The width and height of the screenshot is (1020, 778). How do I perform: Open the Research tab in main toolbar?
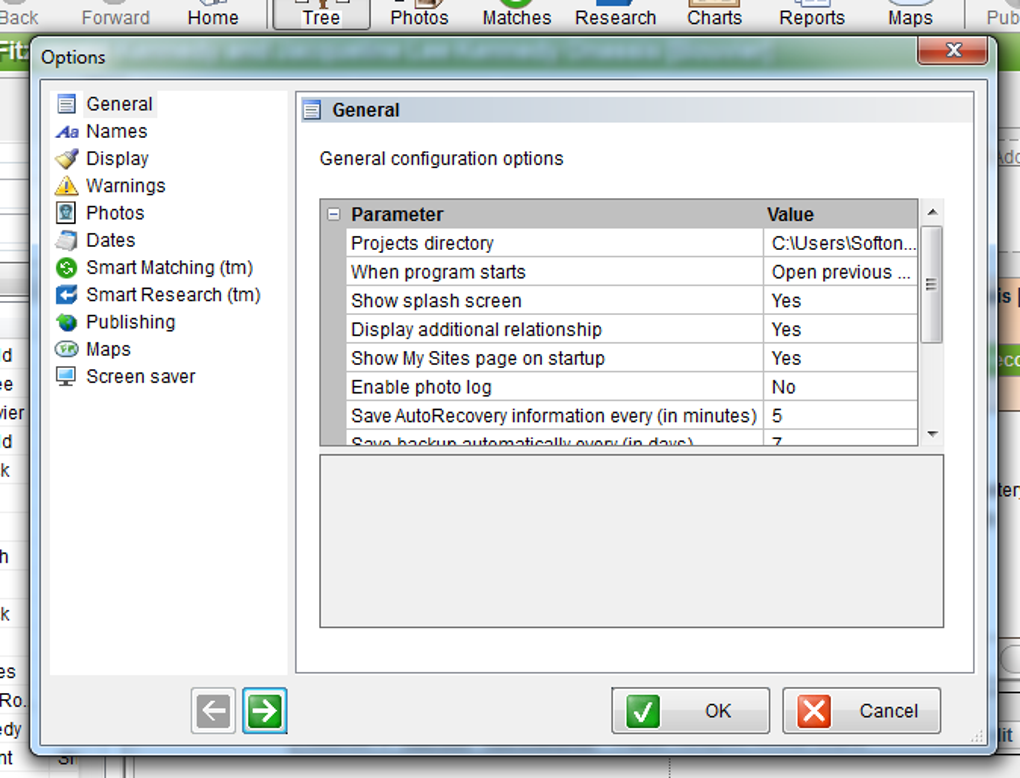615,16
